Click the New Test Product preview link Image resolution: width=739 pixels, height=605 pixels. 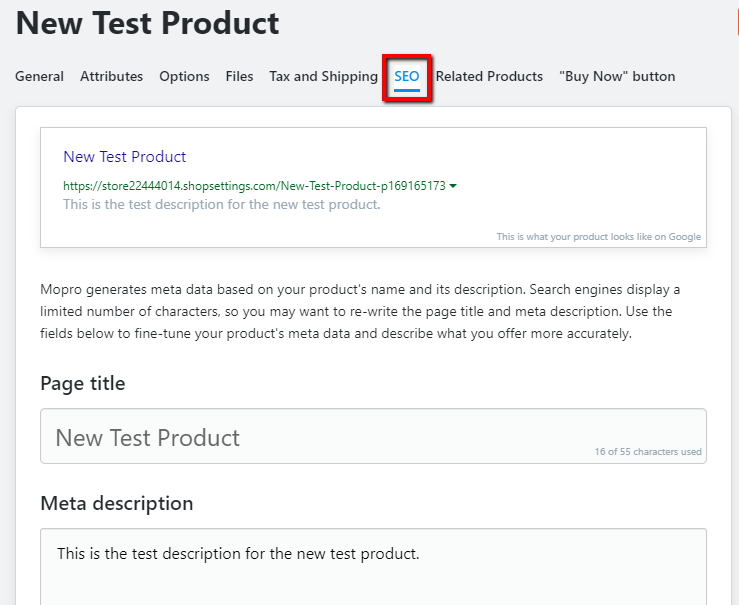click(125, 156)
